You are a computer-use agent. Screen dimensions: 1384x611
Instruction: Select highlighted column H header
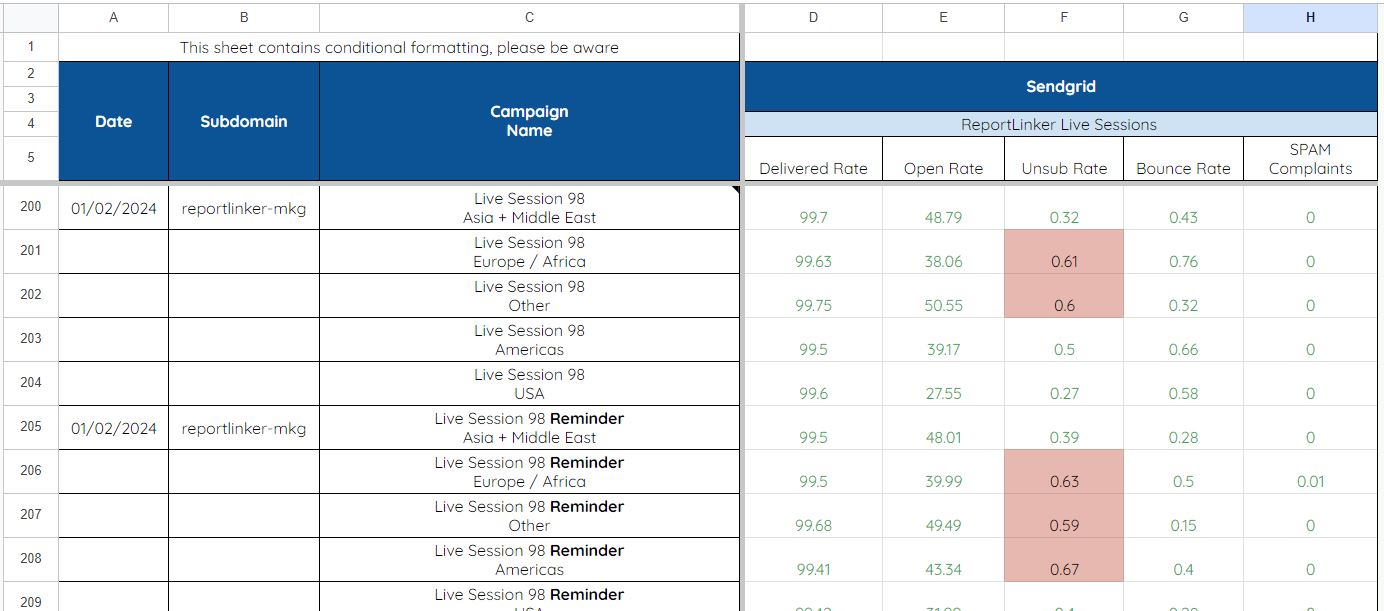tap(1310, 17)
